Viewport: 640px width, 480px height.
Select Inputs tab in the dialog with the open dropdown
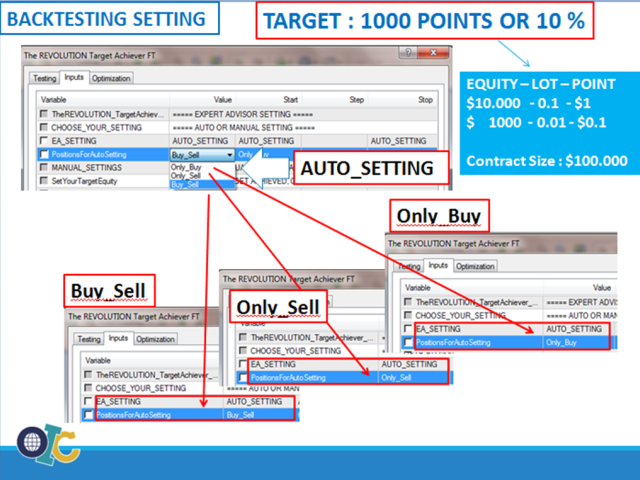[74, 77]
